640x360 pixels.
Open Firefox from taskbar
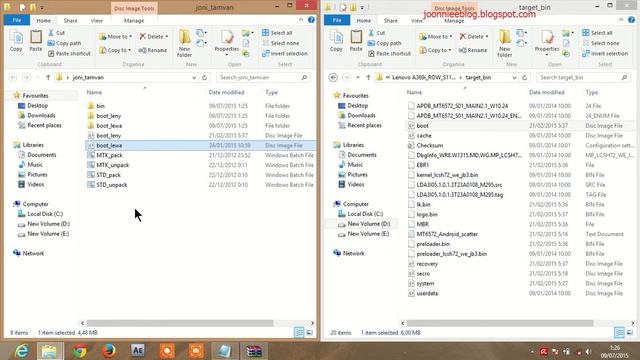point(109,351)
